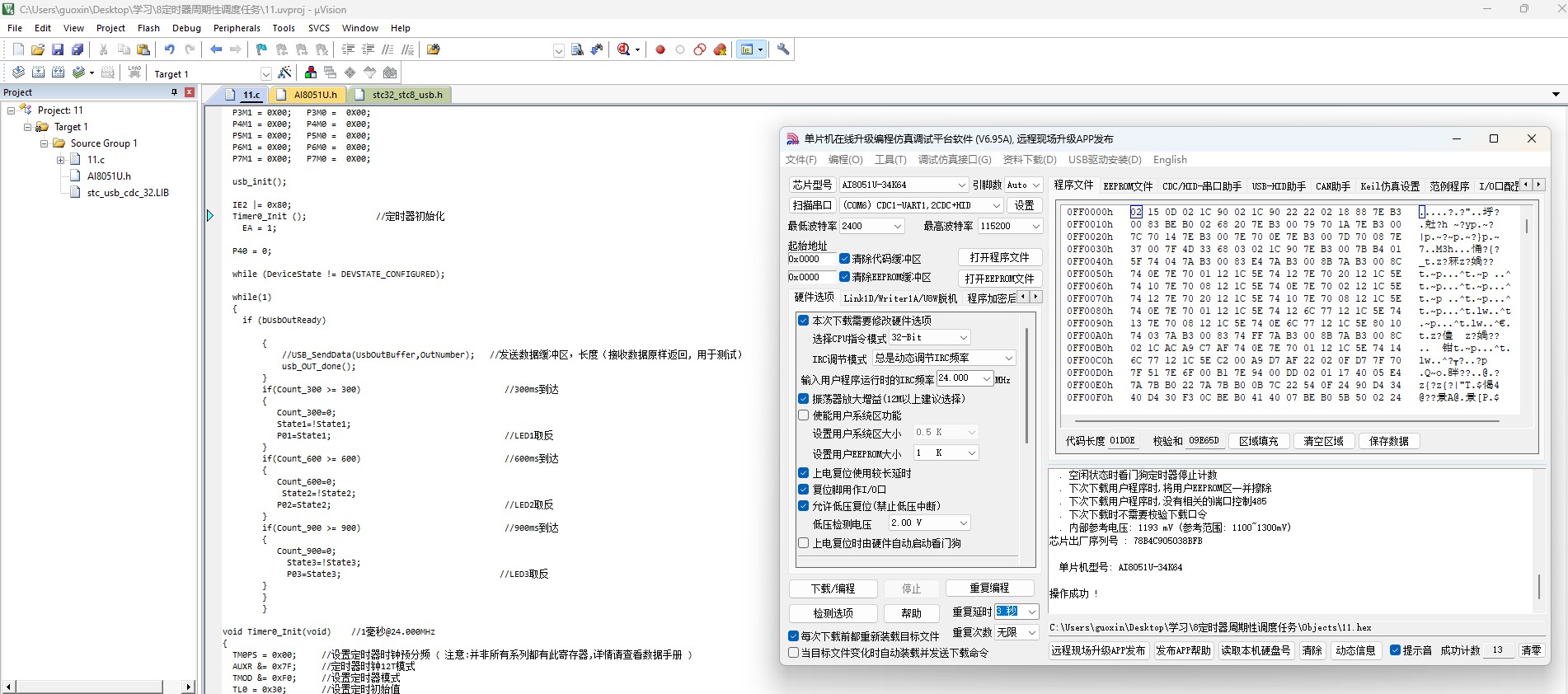Click the Open file folder icon
The height and width of the screenshot is (694, 1568).
38,49
